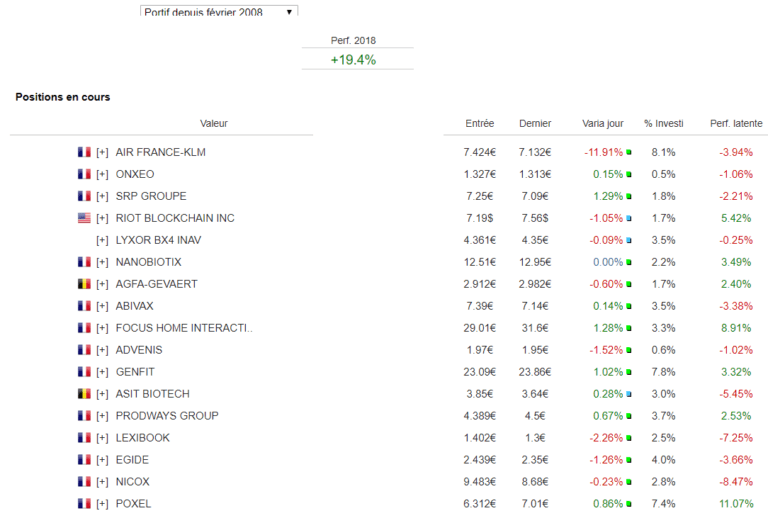768x518 pixels.
Task: Expand the [+] beside LYXOR BX4 INAV
Action: (102, 240)
